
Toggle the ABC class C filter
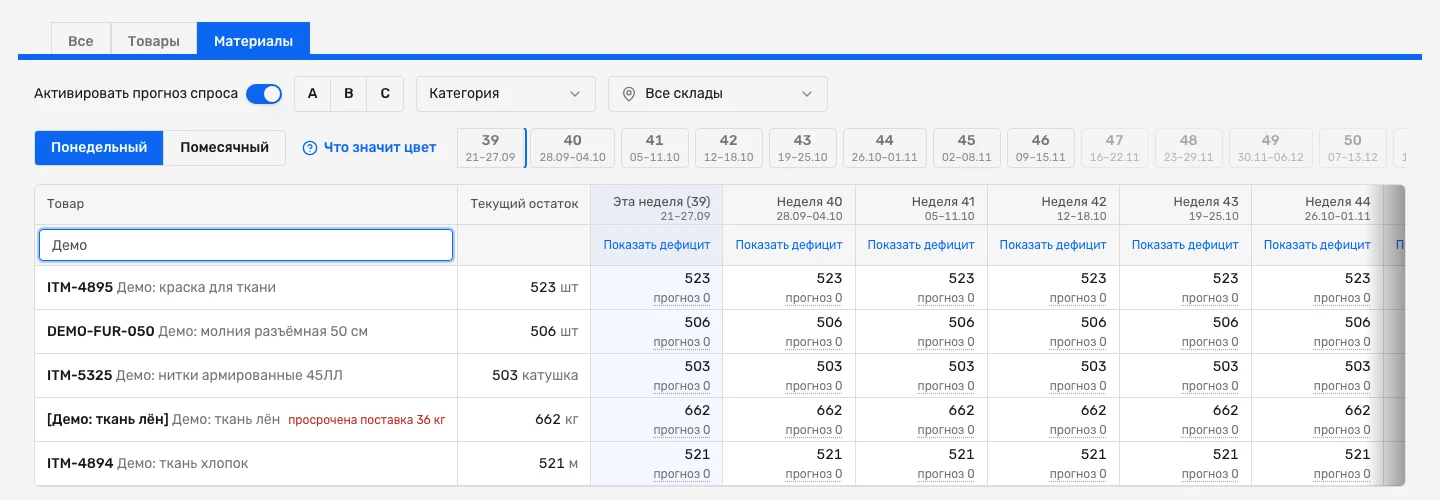tap(385, 94)
